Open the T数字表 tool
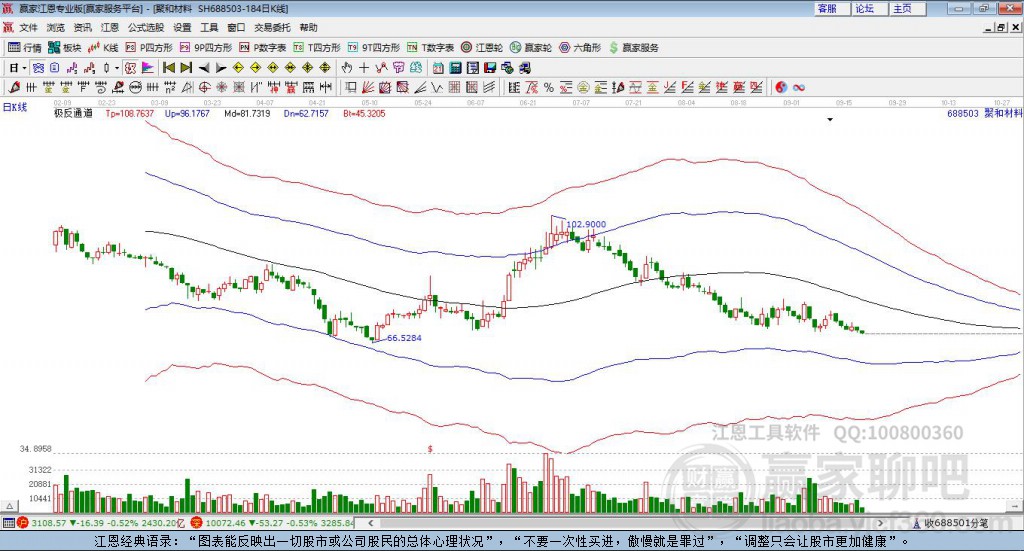This screenshot has height=551, width=1024. (430, 48)
